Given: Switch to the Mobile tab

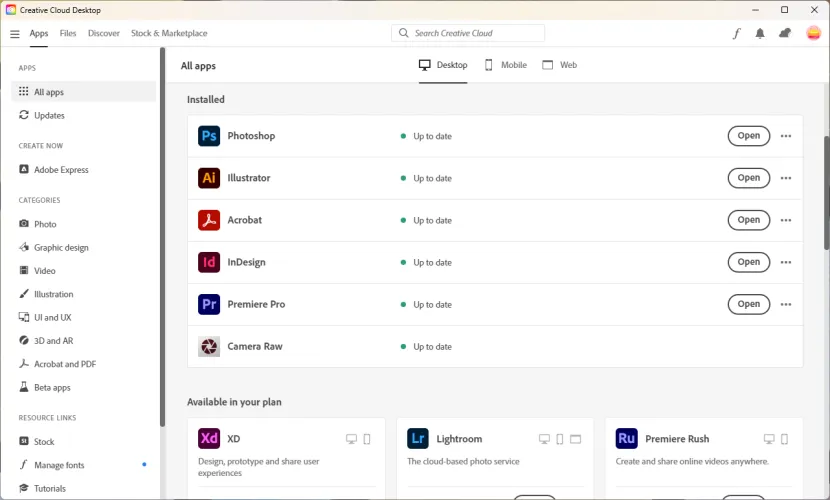Looking at the screenshot, I should pyautogui.click(x=505, y=65).
